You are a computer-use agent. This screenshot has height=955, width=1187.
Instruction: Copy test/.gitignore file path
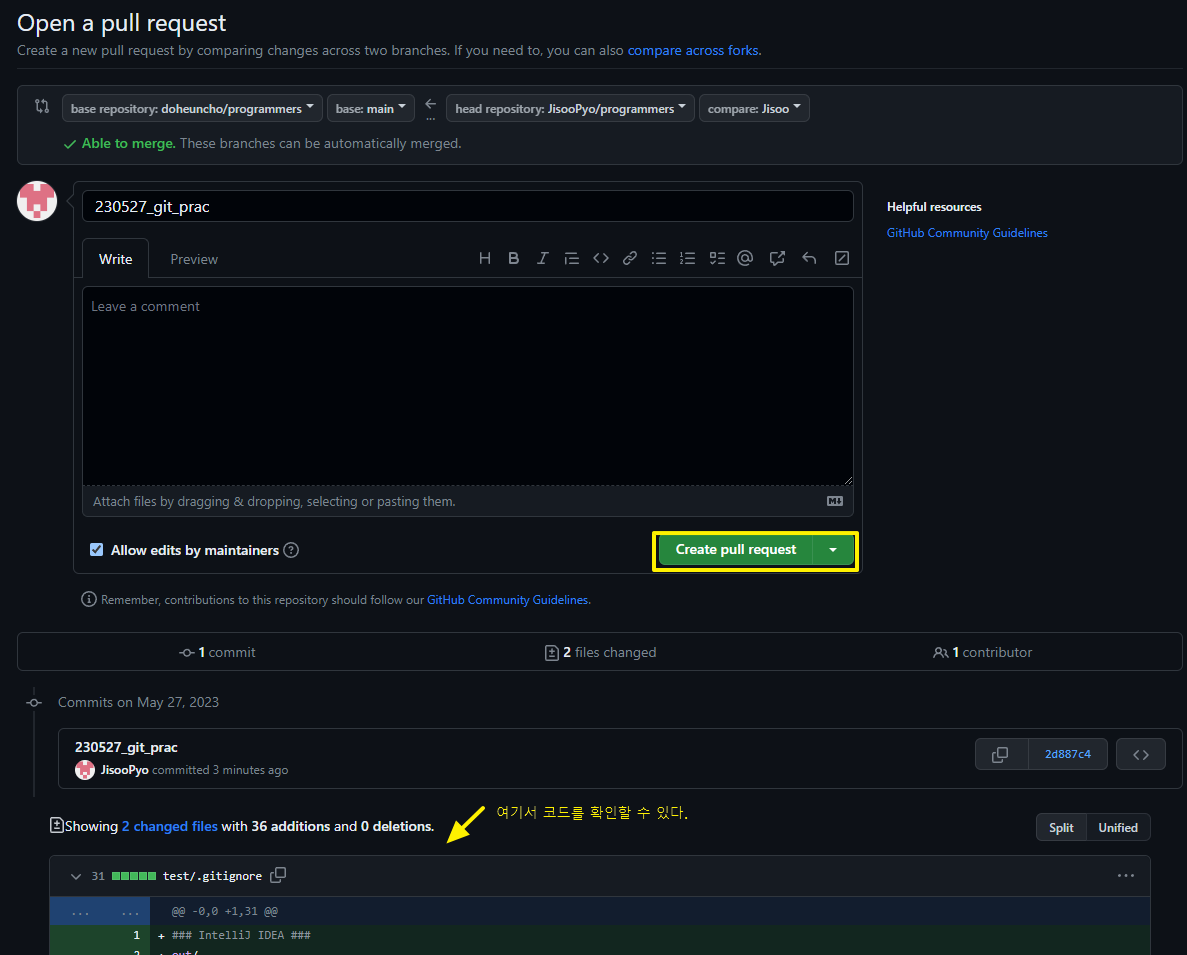click(x=278, y=875)
